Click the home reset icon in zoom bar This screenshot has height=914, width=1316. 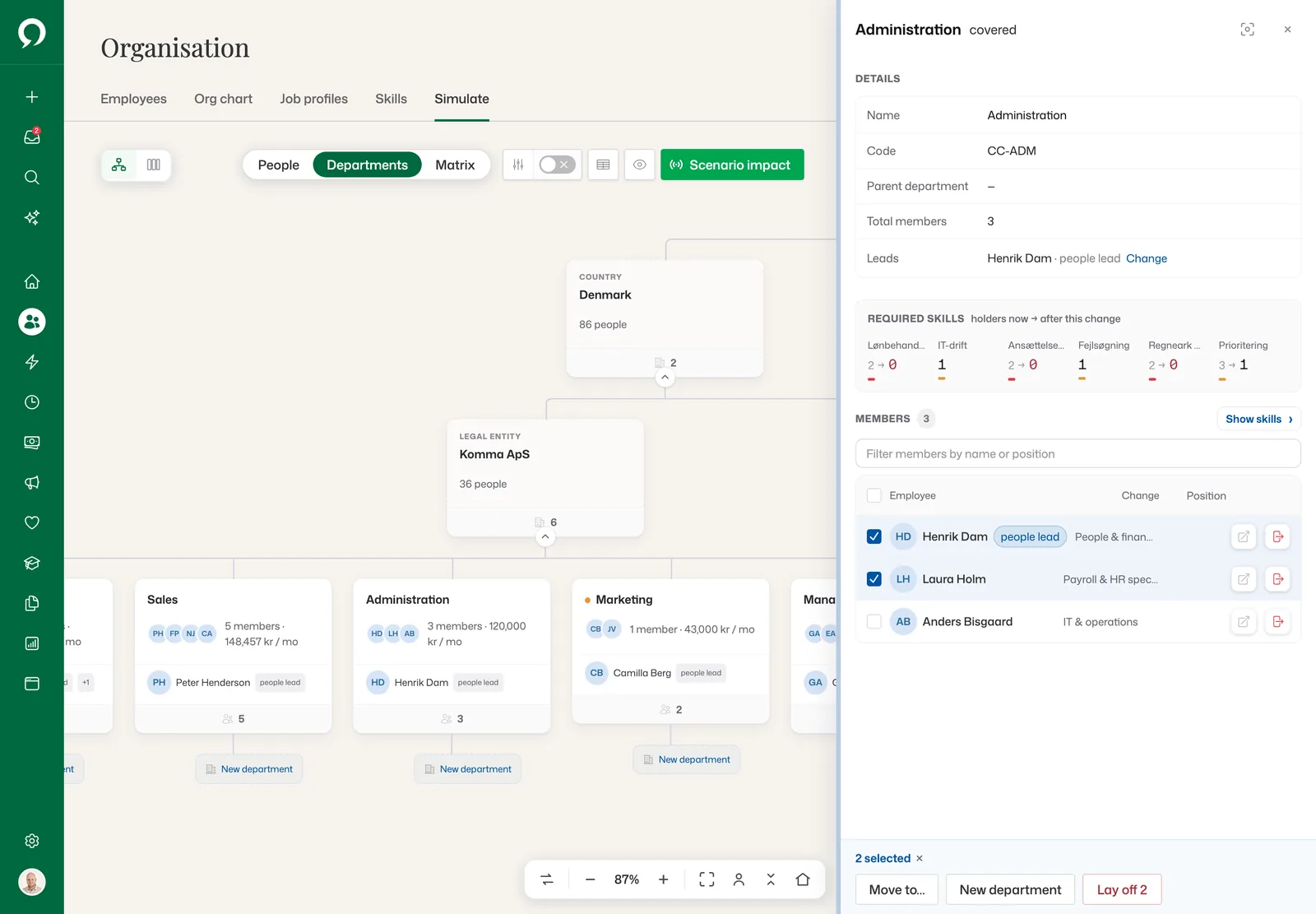click(x=803, y=879)
